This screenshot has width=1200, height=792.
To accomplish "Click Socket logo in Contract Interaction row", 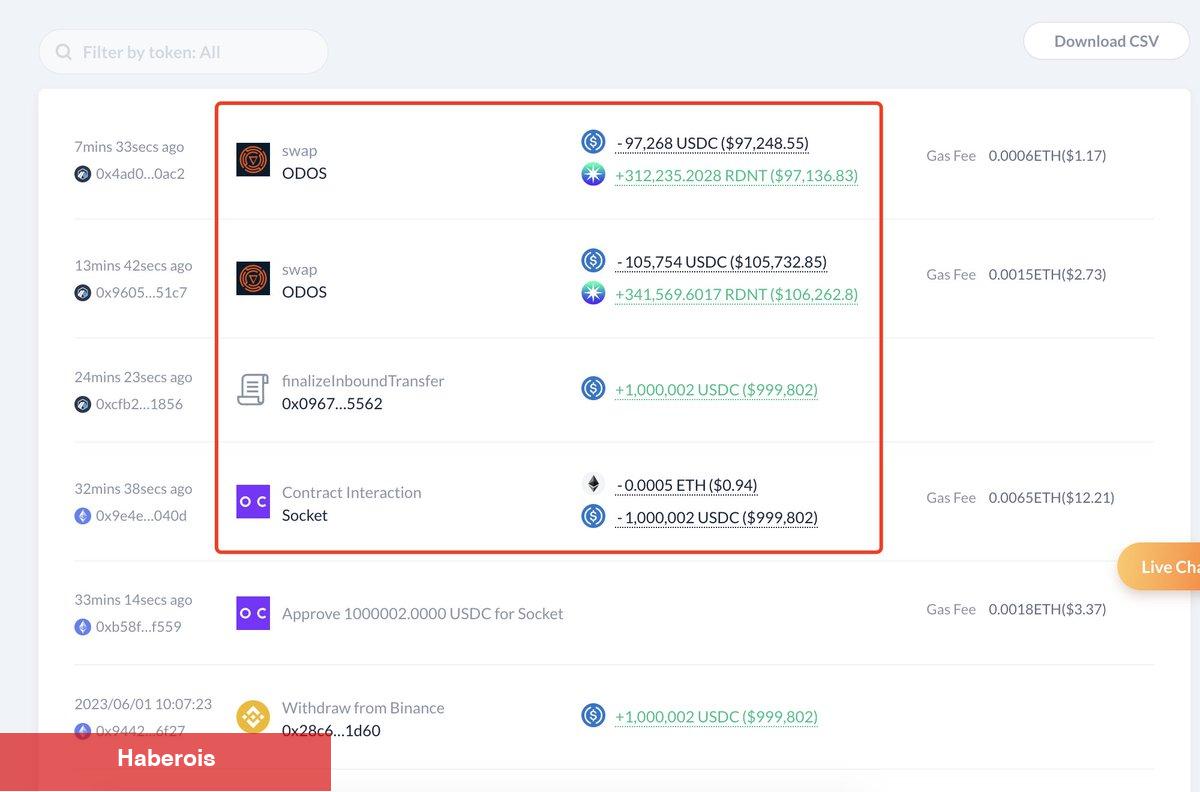I will coord(253,502).
